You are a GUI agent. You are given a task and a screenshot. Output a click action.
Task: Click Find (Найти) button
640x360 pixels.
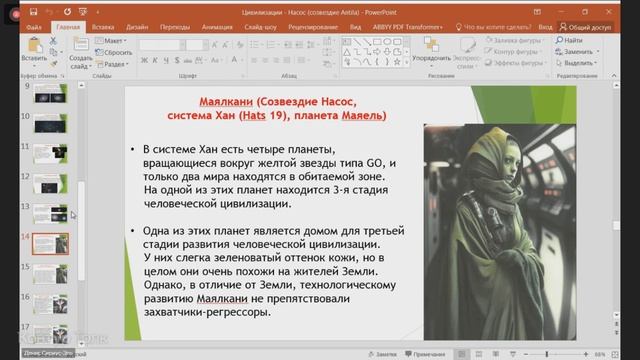(569, 40)
